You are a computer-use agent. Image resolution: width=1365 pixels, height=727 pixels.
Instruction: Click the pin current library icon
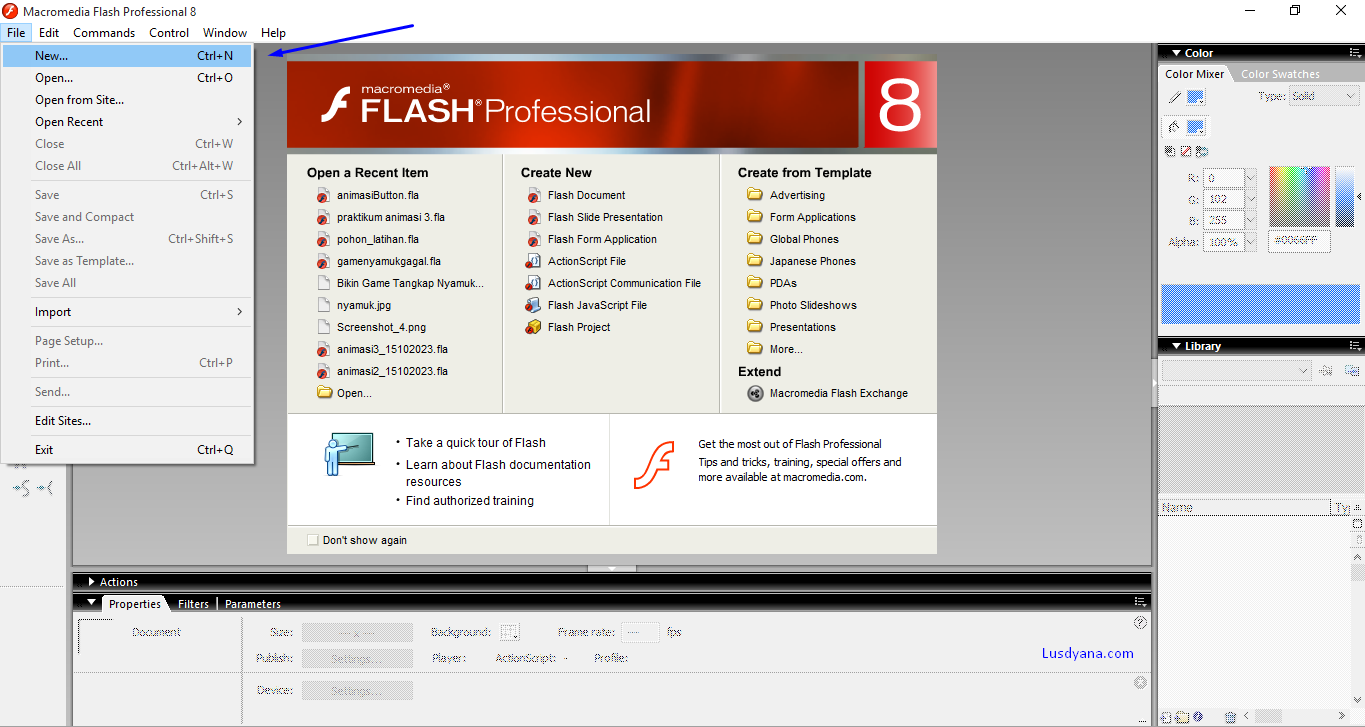(x=1326, y=370)
